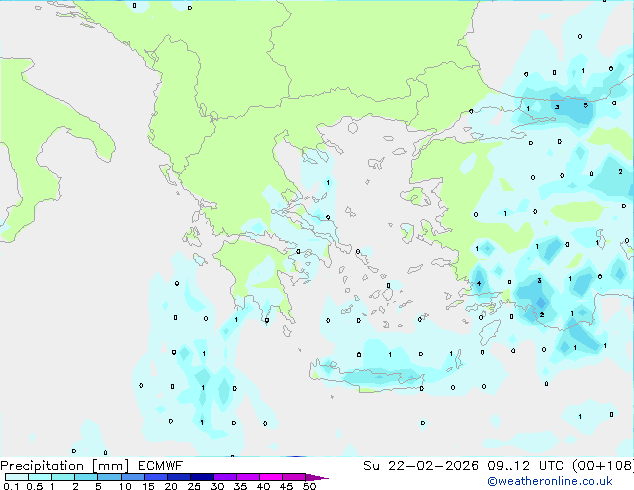Click the legend label '20'
The height and width of the screenshot is (490, 634).
pyautogui.click(x=171, y=486)
